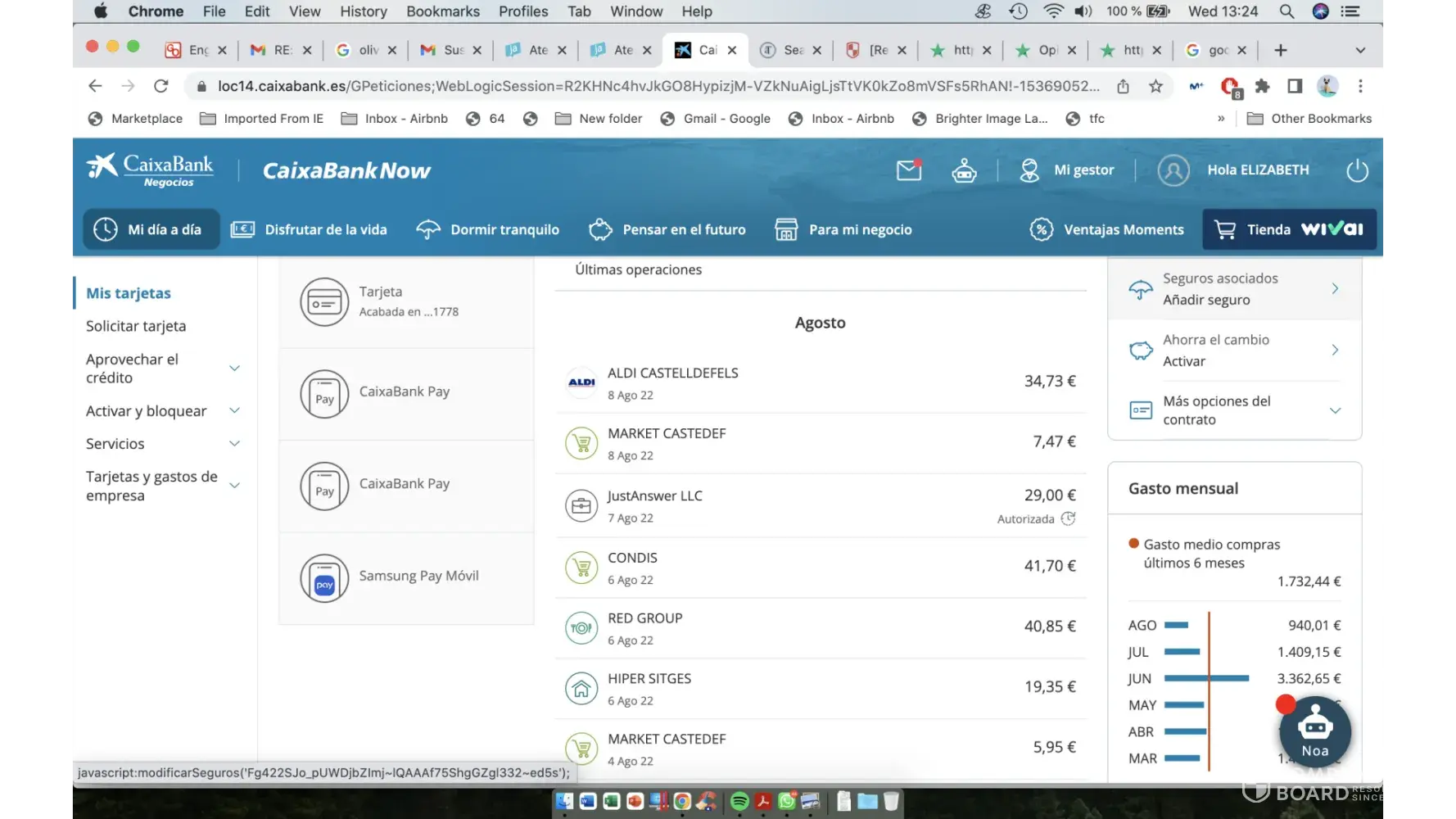Click the robot assistant icon in header
The width and height of the screenshot is (1456, 819).
pos(964,170)
